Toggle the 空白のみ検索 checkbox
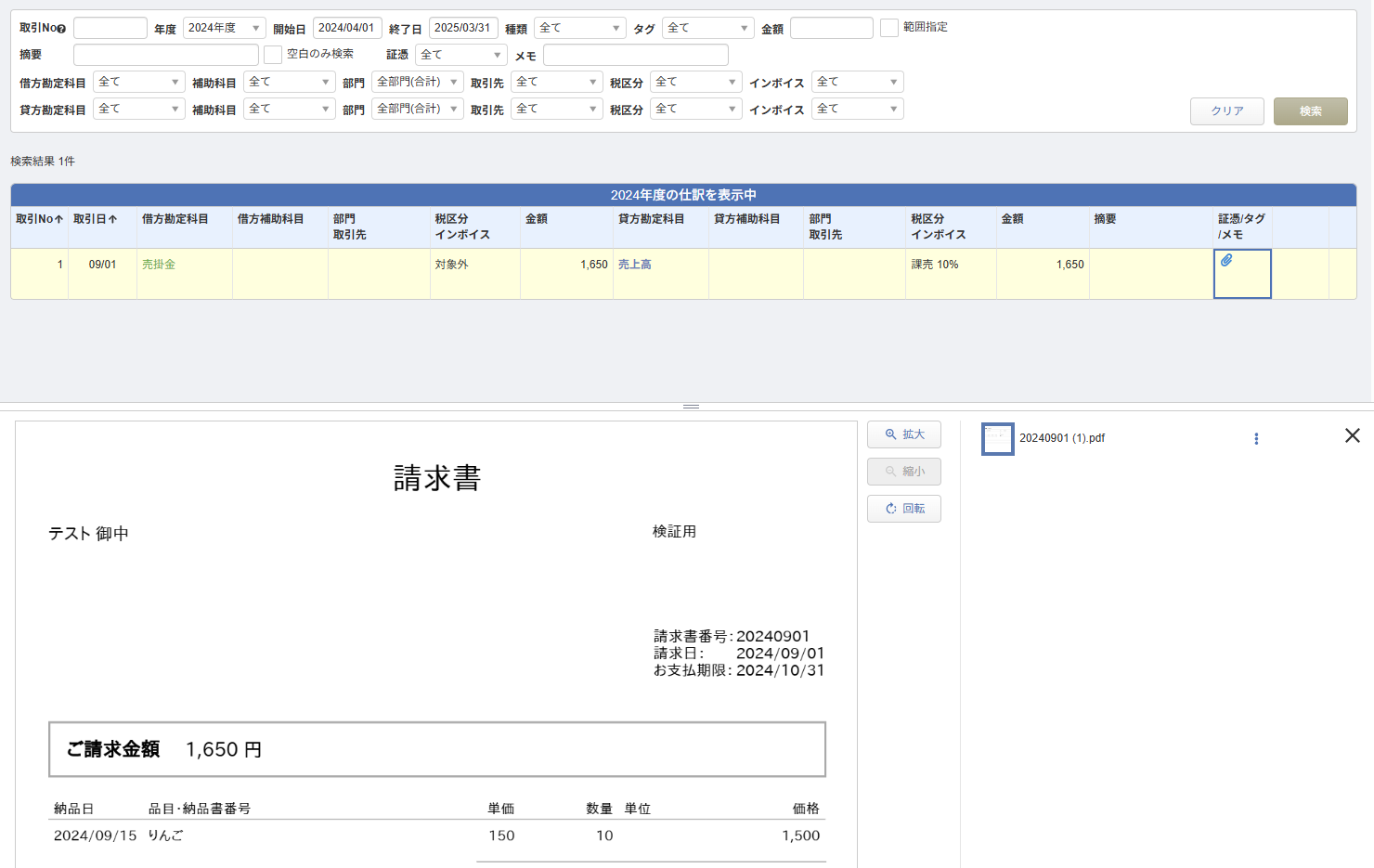 [x=273, y=55]
